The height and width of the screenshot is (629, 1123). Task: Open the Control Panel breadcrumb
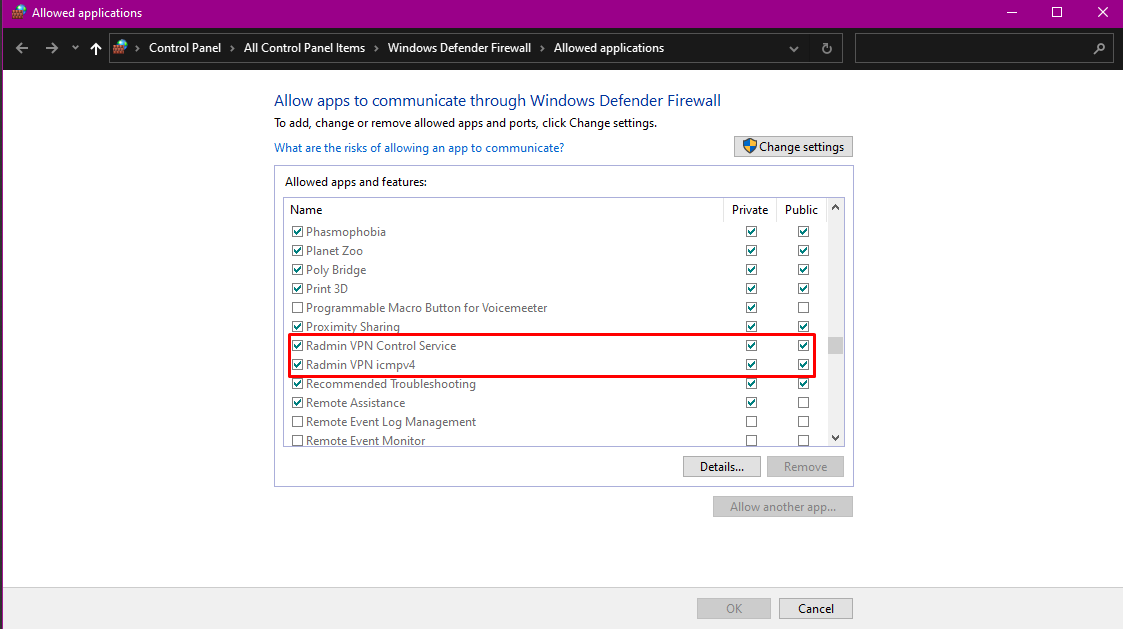pyautogui.click(x=185, y=48)
